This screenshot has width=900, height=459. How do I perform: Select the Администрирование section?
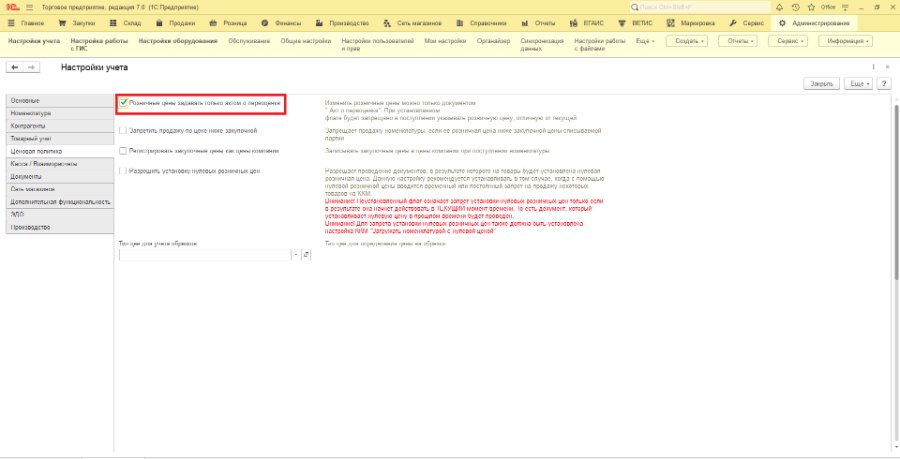815,23
